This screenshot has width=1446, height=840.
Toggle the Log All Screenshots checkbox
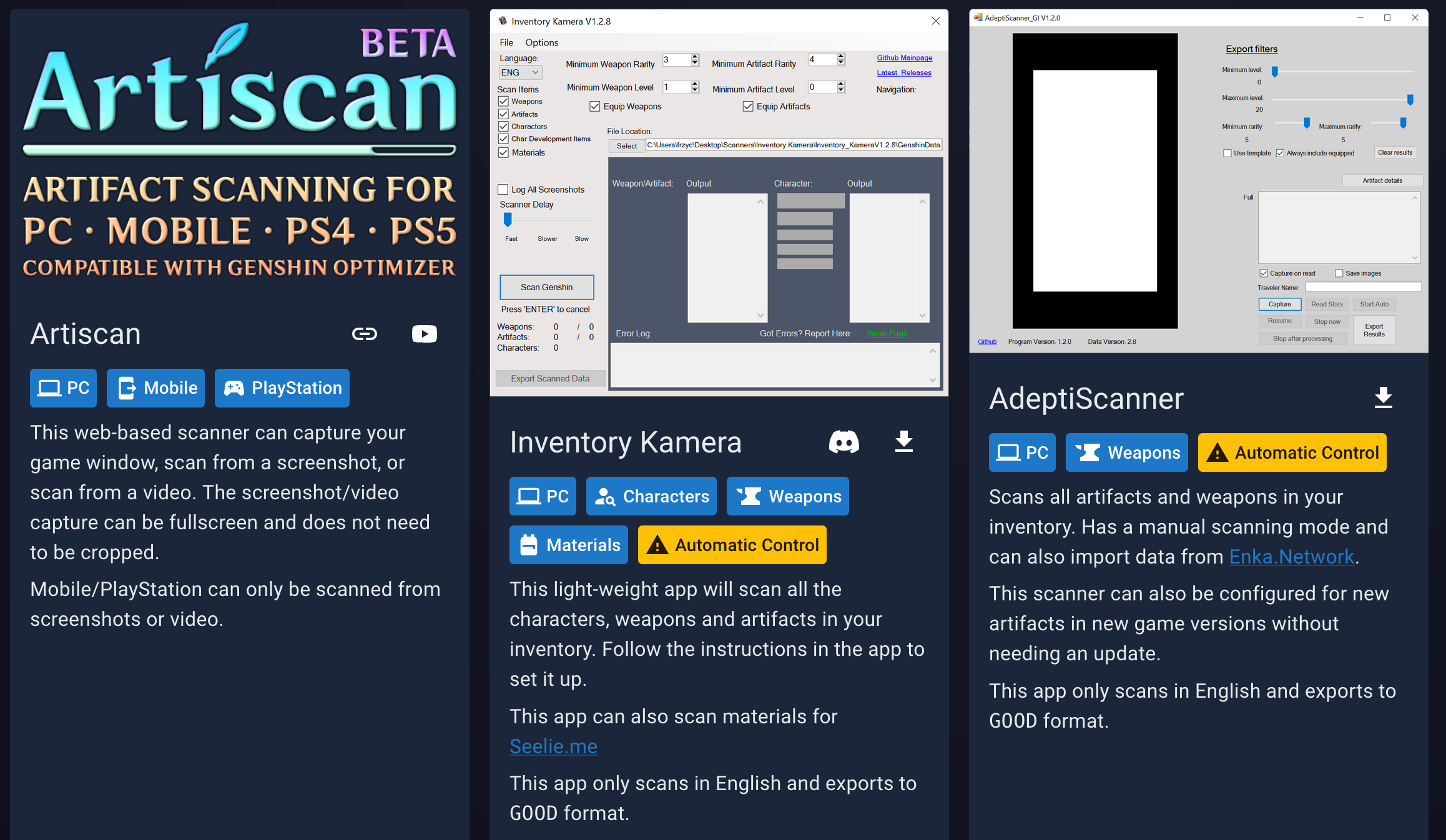(x=503, y=190)
